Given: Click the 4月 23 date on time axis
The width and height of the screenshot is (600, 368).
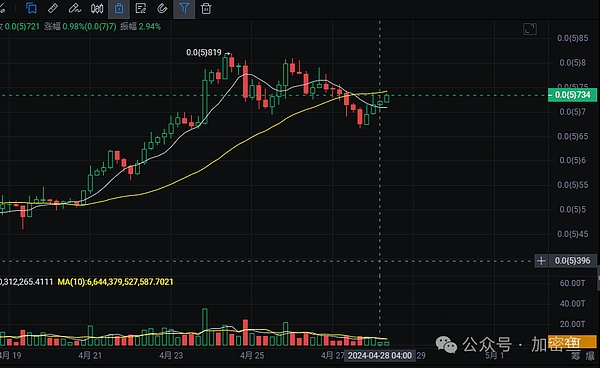Looking at the screenshot, I should (x=171, y=355).
